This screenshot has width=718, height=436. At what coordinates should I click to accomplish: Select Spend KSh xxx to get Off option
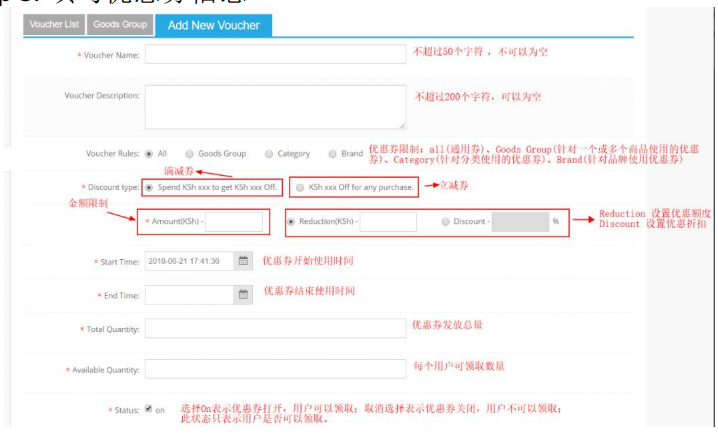(149, 187)
